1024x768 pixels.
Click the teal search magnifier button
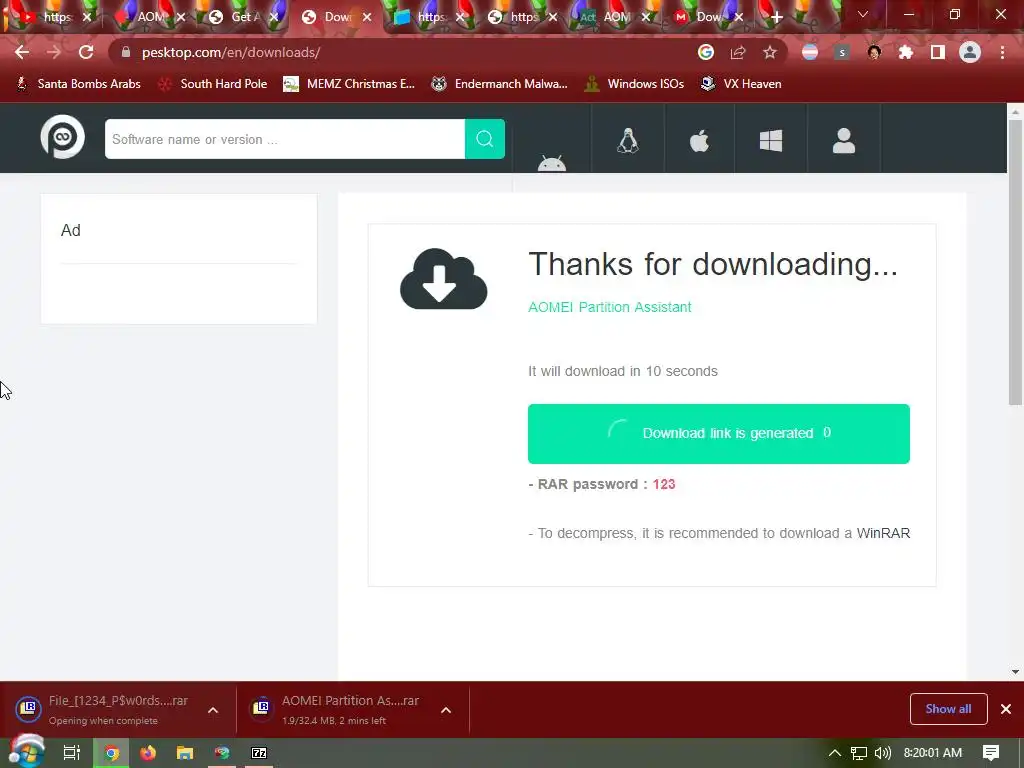tap(485, 139)
